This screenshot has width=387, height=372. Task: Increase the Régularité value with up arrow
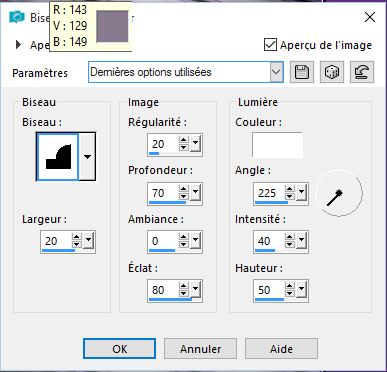pyautogui.click(x=183, y=140)
